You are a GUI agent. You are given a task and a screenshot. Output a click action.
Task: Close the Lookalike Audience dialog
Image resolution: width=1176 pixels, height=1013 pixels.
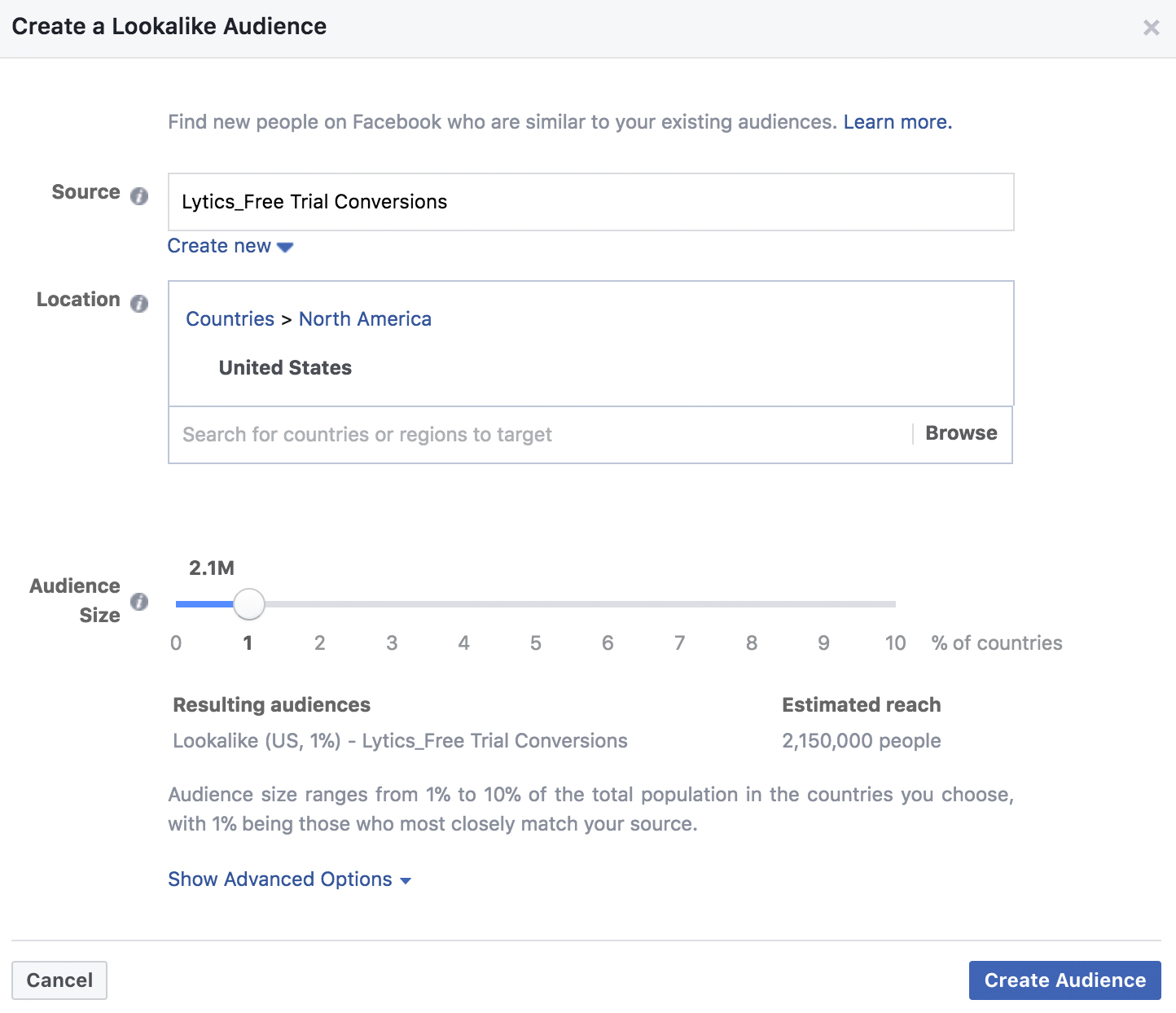pyautogui.click(x=1151, y=29)
